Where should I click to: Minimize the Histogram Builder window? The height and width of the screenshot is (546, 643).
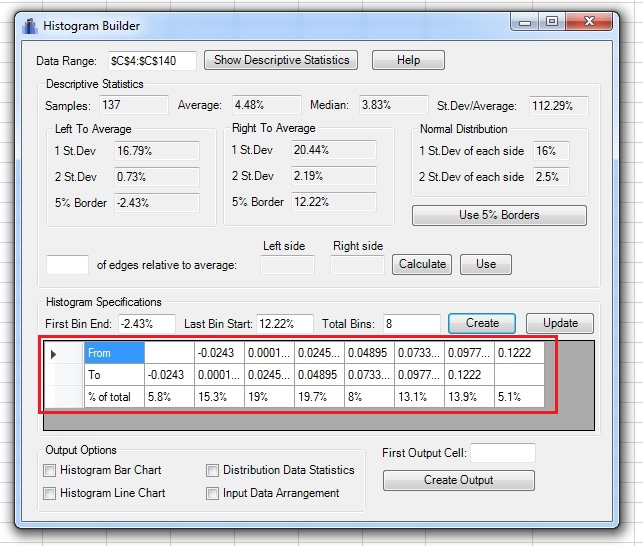point(525,22)
